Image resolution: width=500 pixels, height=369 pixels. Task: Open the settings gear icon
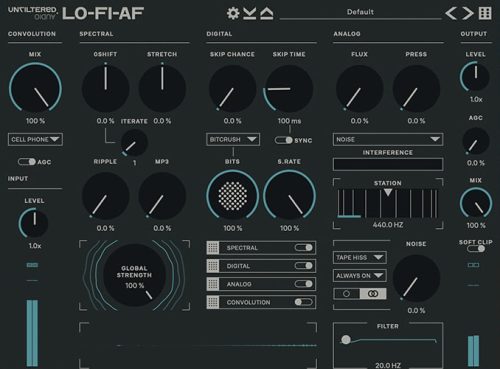(x=233, y=13)
